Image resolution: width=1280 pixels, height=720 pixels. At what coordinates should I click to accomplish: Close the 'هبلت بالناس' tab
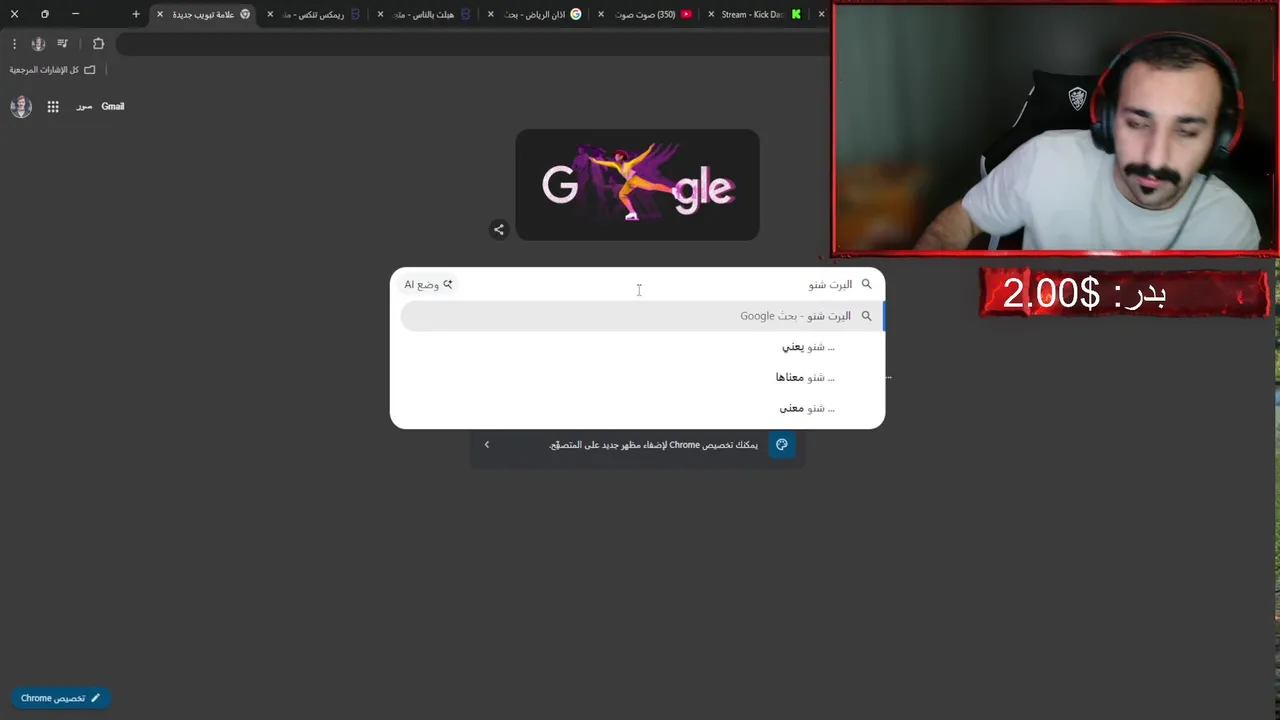(x=380, y=14)
